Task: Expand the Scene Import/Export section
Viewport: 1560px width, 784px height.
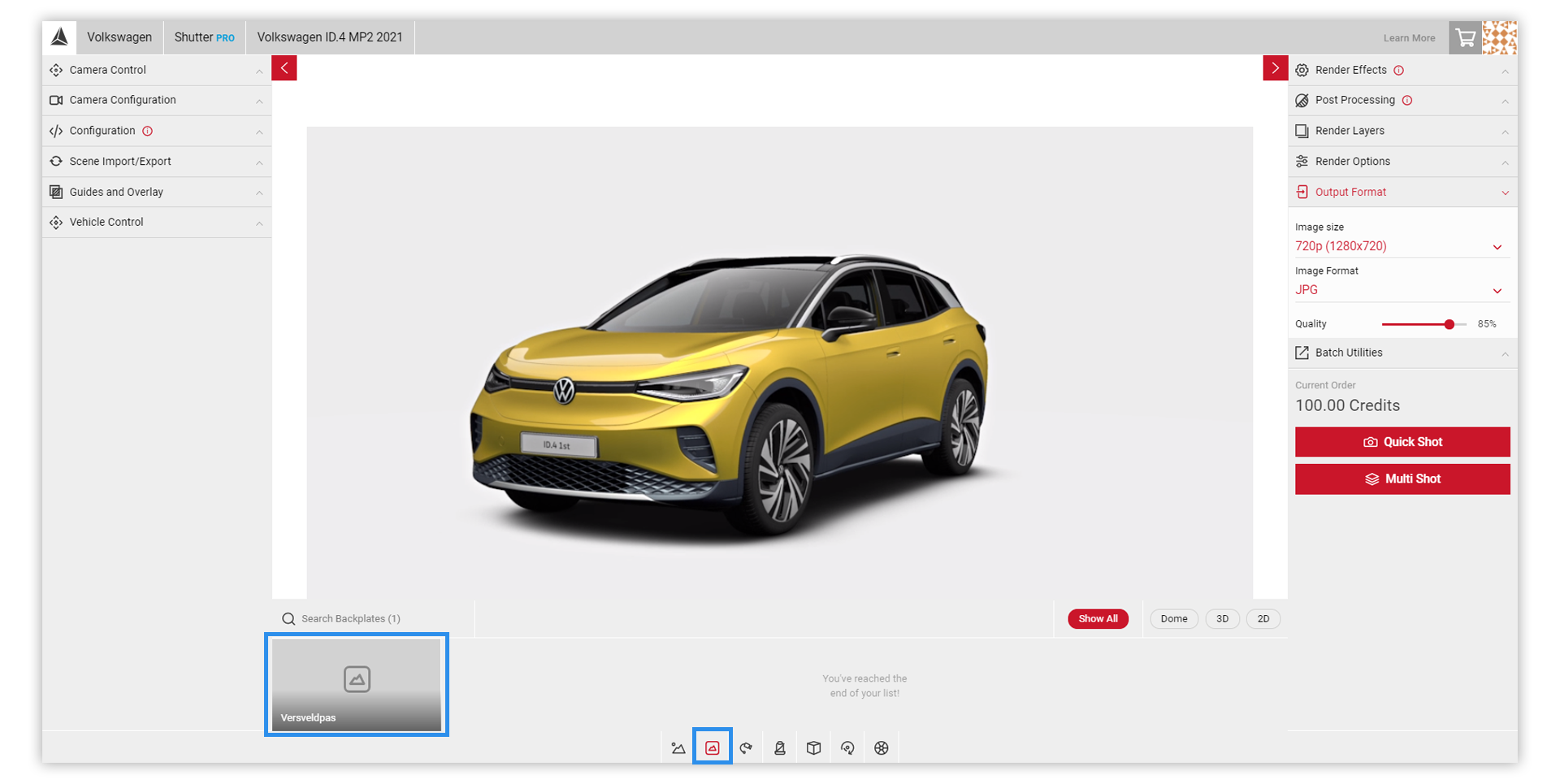Action: pyautogui.click(x=157, y=162)
